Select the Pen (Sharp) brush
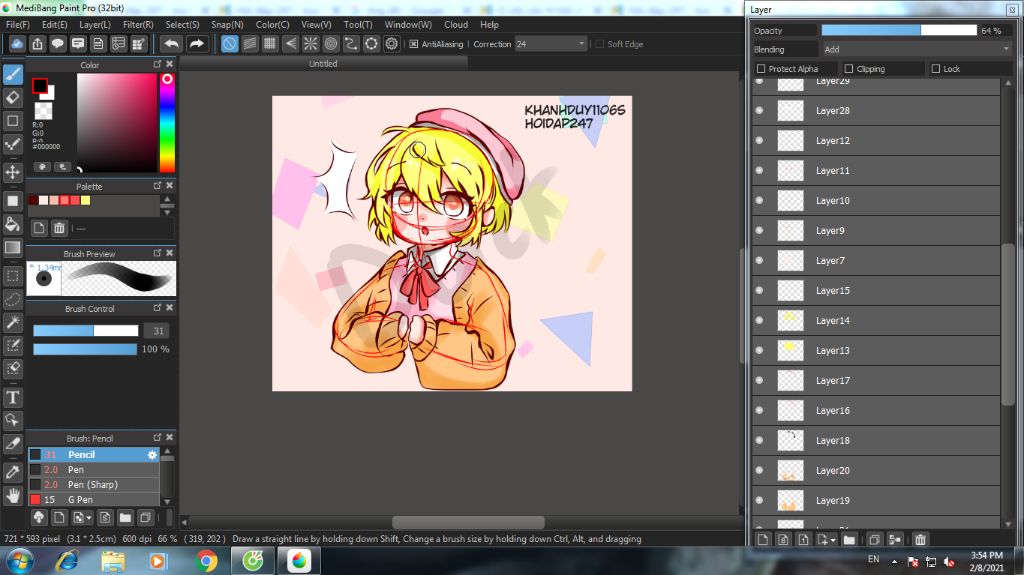1024x575 pixels. [93, 484]
